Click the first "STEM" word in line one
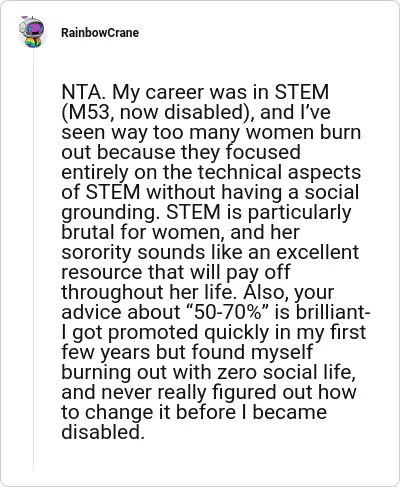The width and height of the screenshot is (400, 487). point(301,92)
